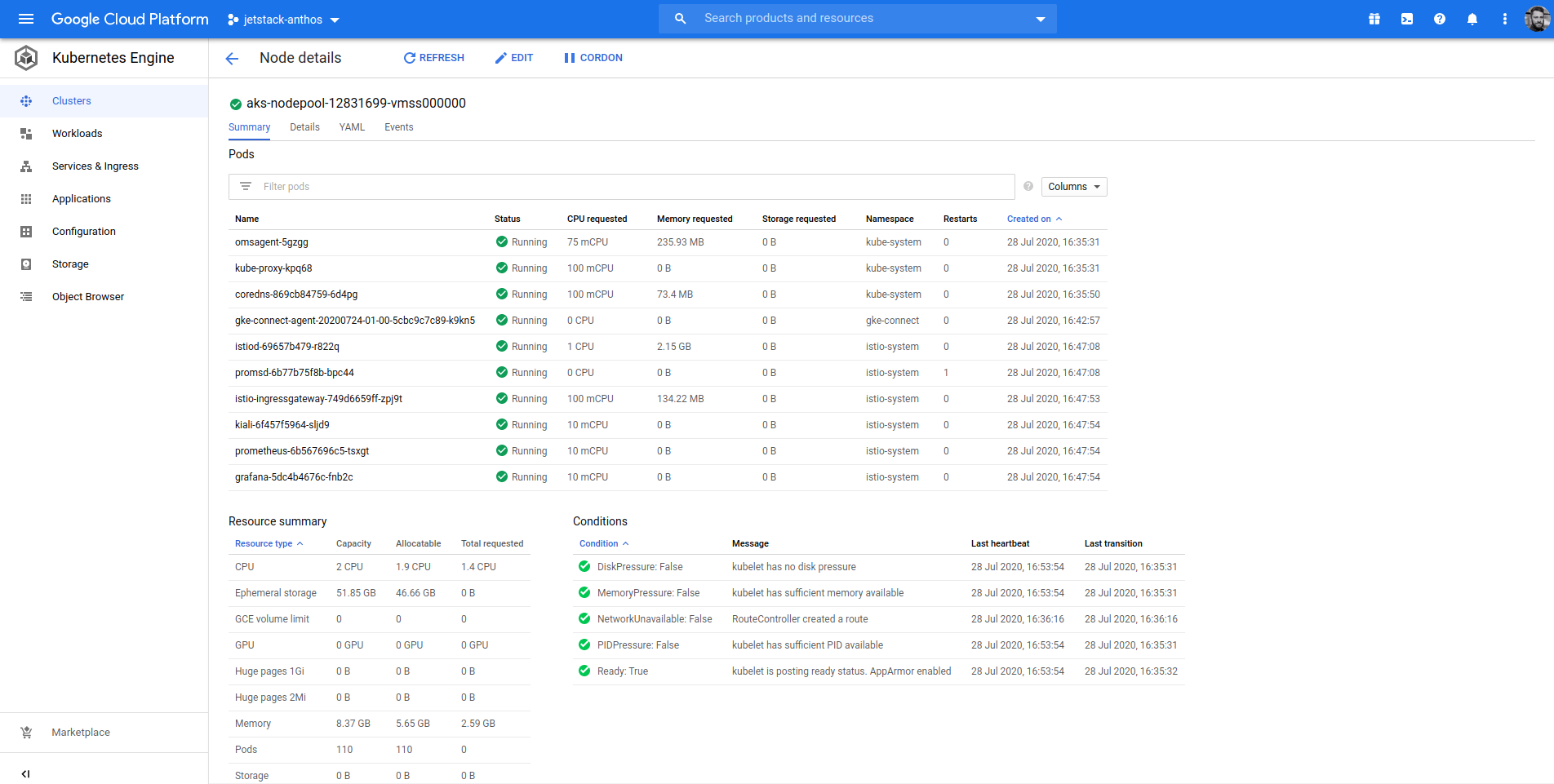Image resolution: width=1554 pixels, height=784 pixels.
Task: Click the Marketplace cart icon
Action: pos(26,733)
